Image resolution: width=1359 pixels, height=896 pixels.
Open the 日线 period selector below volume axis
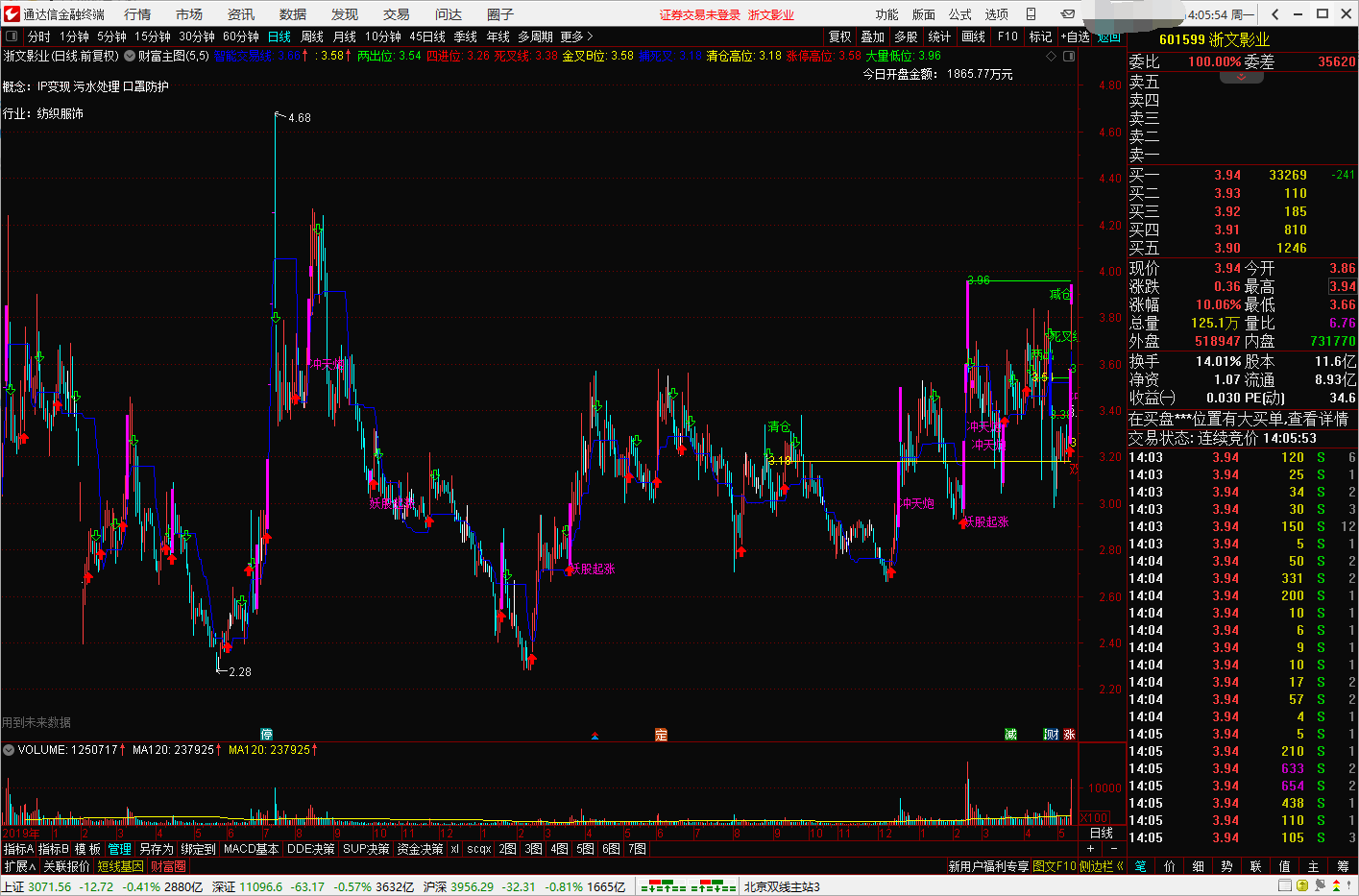(x=1102, y=833)
